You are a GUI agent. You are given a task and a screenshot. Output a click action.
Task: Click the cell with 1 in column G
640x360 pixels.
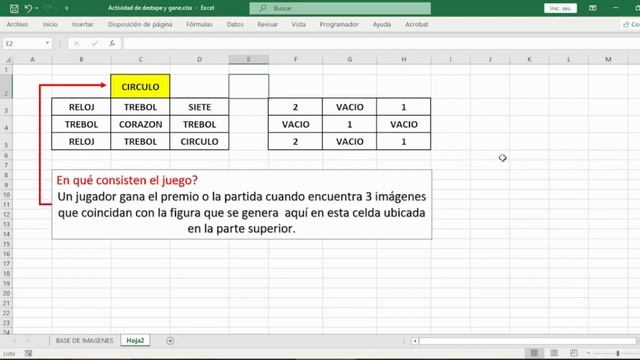click(349, 124)
